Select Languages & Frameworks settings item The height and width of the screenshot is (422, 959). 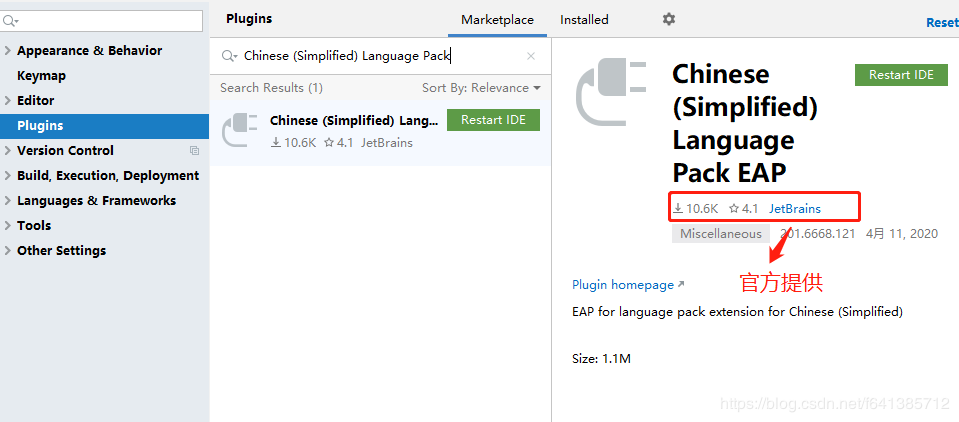click(97, 201)
